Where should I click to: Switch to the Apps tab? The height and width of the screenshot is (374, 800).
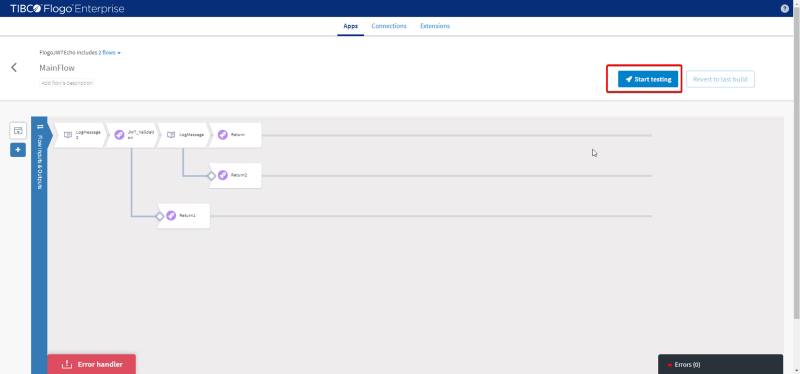pos(351,26)
